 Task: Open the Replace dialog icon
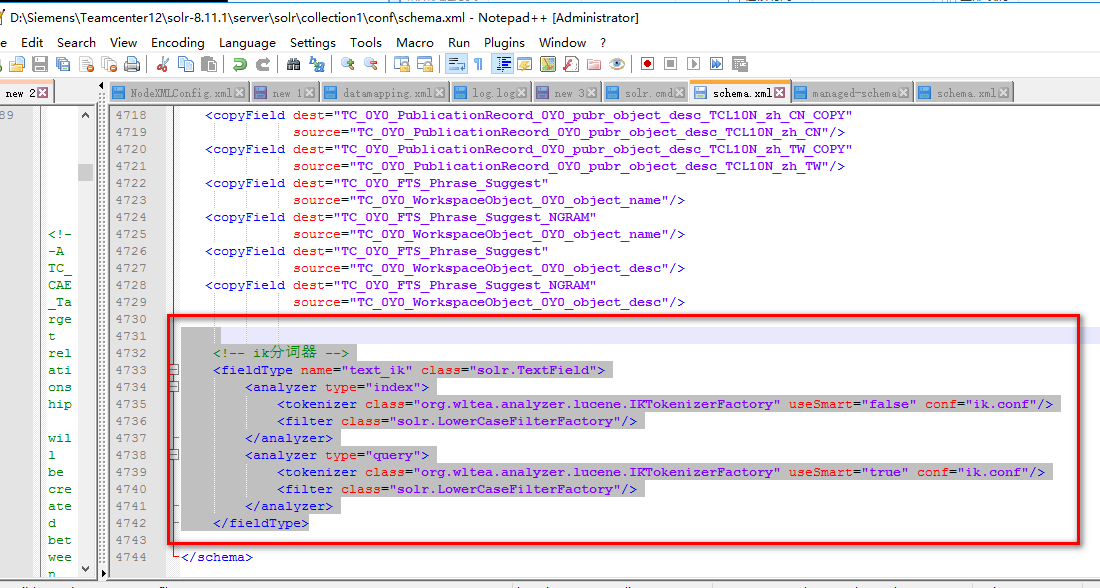[317, 65]
